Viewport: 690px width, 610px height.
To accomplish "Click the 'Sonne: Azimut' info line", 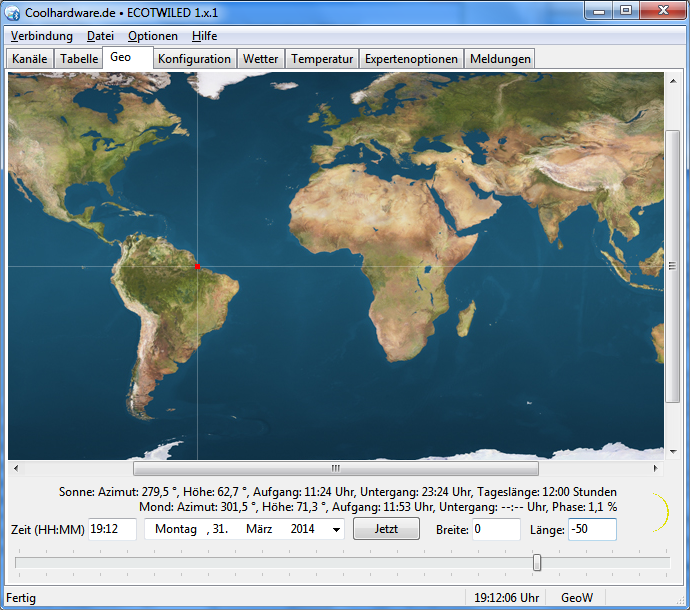I will [x=338, y=492].
